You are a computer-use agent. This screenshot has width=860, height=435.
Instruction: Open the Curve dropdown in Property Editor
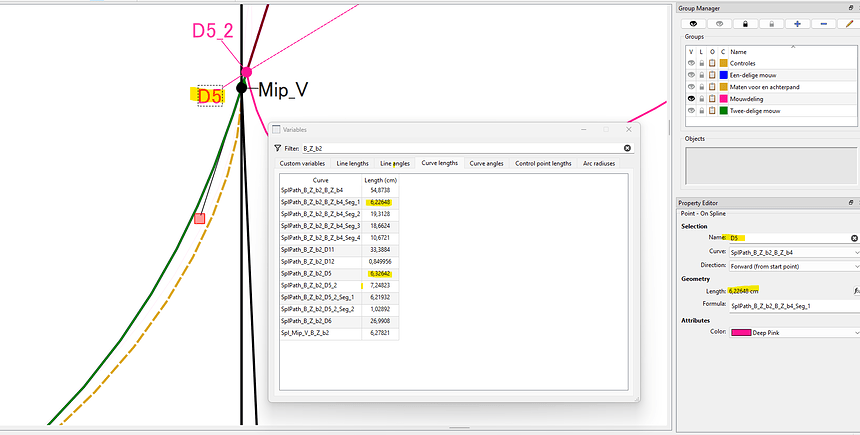coord(855,252)
